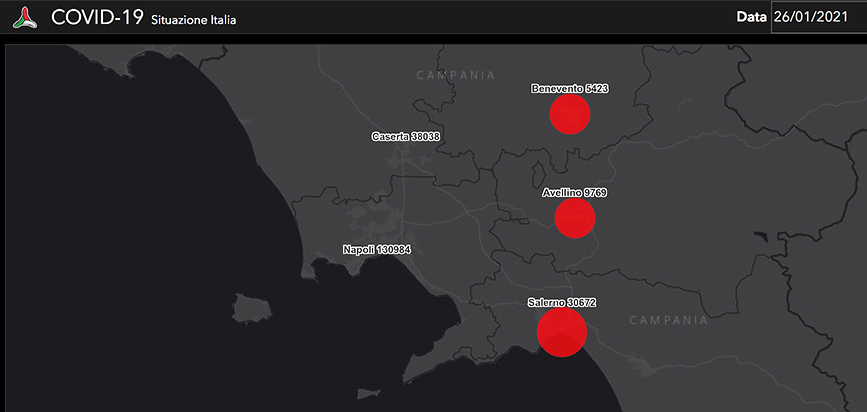Select the Benevento red circle marker
Image resolution: width=867 pixels, height=412 pixels.
tap(570, 114)
